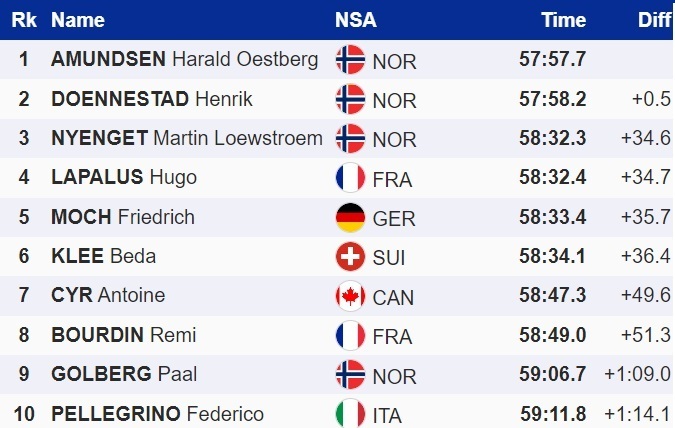Click Norway flag in Doennestad row
This screenshot has width=675, height=428.
[x=350, y=98]
